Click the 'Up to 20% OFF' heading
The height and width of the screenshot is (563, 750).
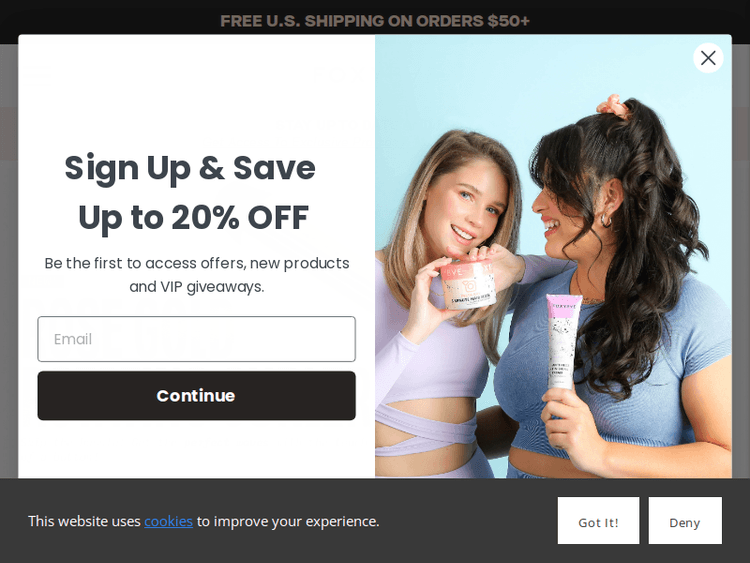[193, 218]
